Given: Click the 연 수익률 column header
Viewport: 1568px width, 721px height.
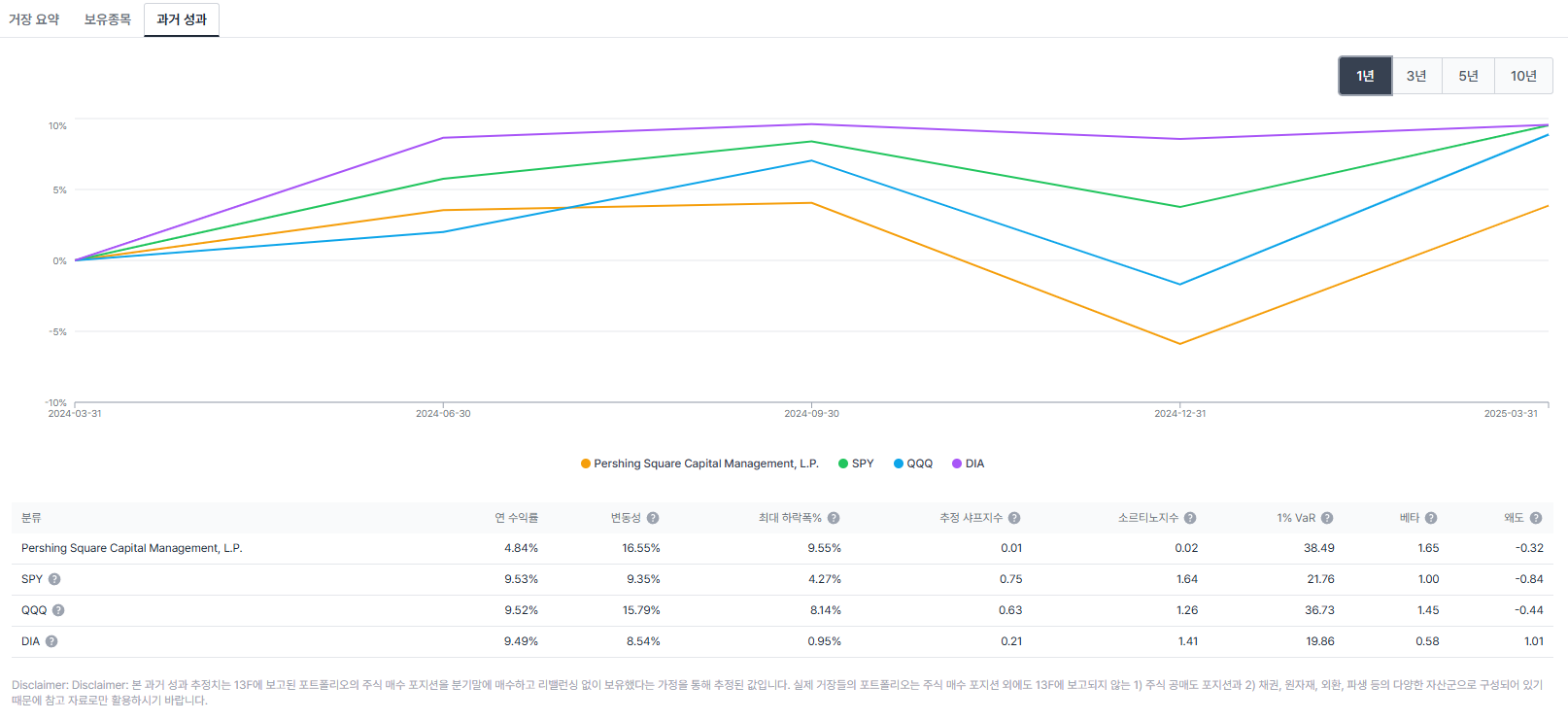Looking at the screenshot, I should pyautogui.click(x=516, y=518).
